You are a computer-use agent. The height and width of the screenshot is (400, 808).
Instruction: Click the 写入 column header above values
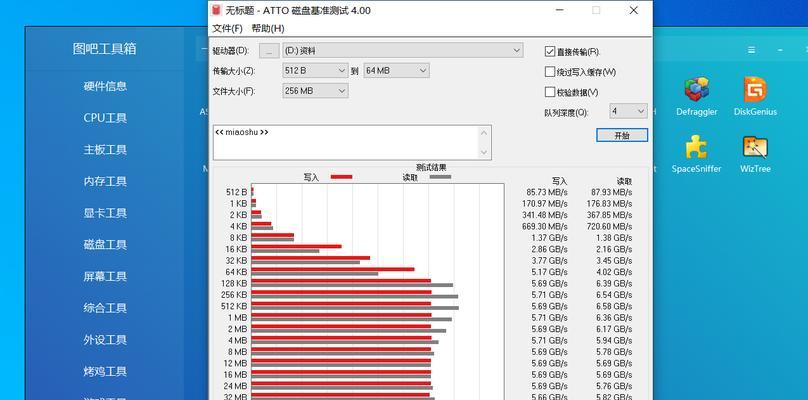[559, 181]
